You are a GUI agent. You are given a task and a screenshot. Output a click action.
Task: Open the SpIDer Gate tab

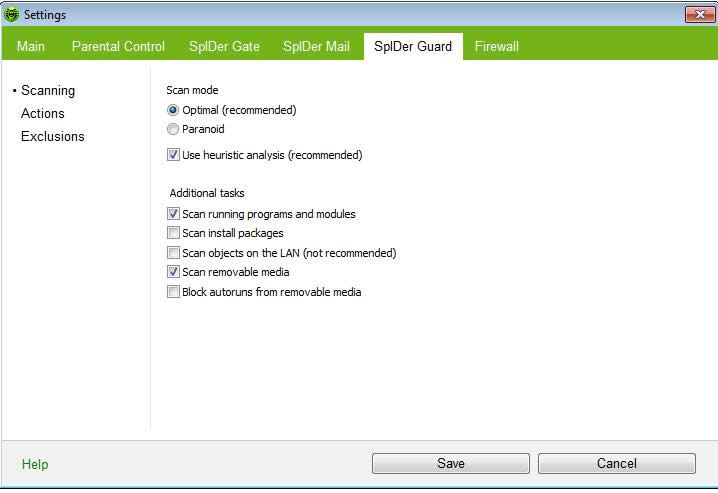[x=224, y=46]
